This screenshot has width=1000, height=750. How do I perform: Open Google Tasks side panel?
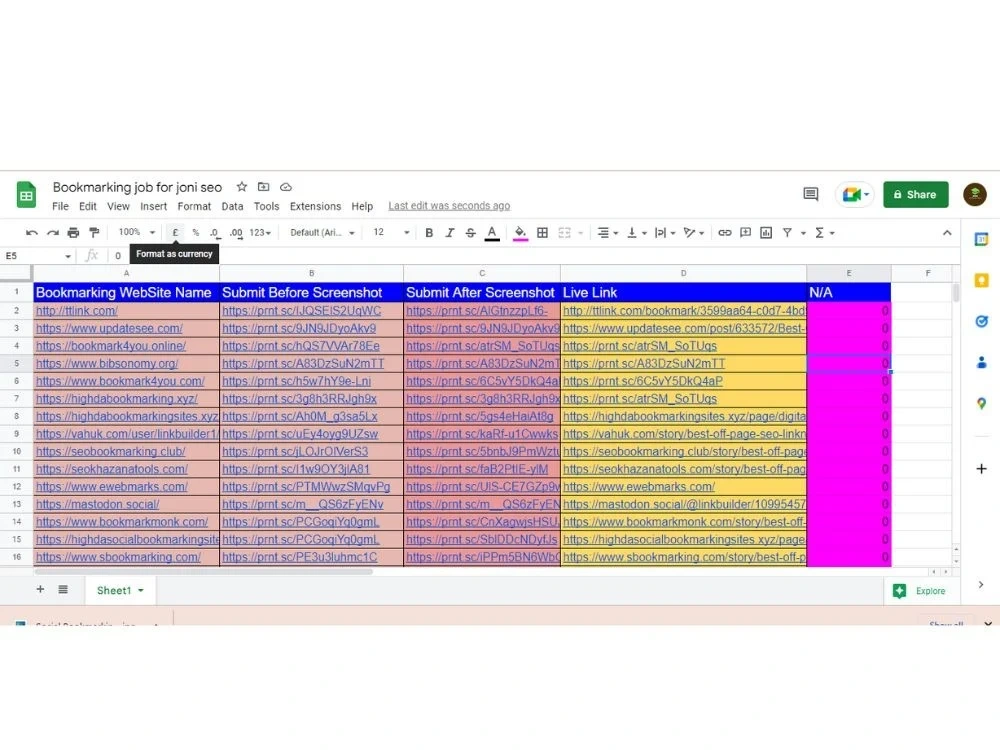pyautogui.click(x=982, y=321)
